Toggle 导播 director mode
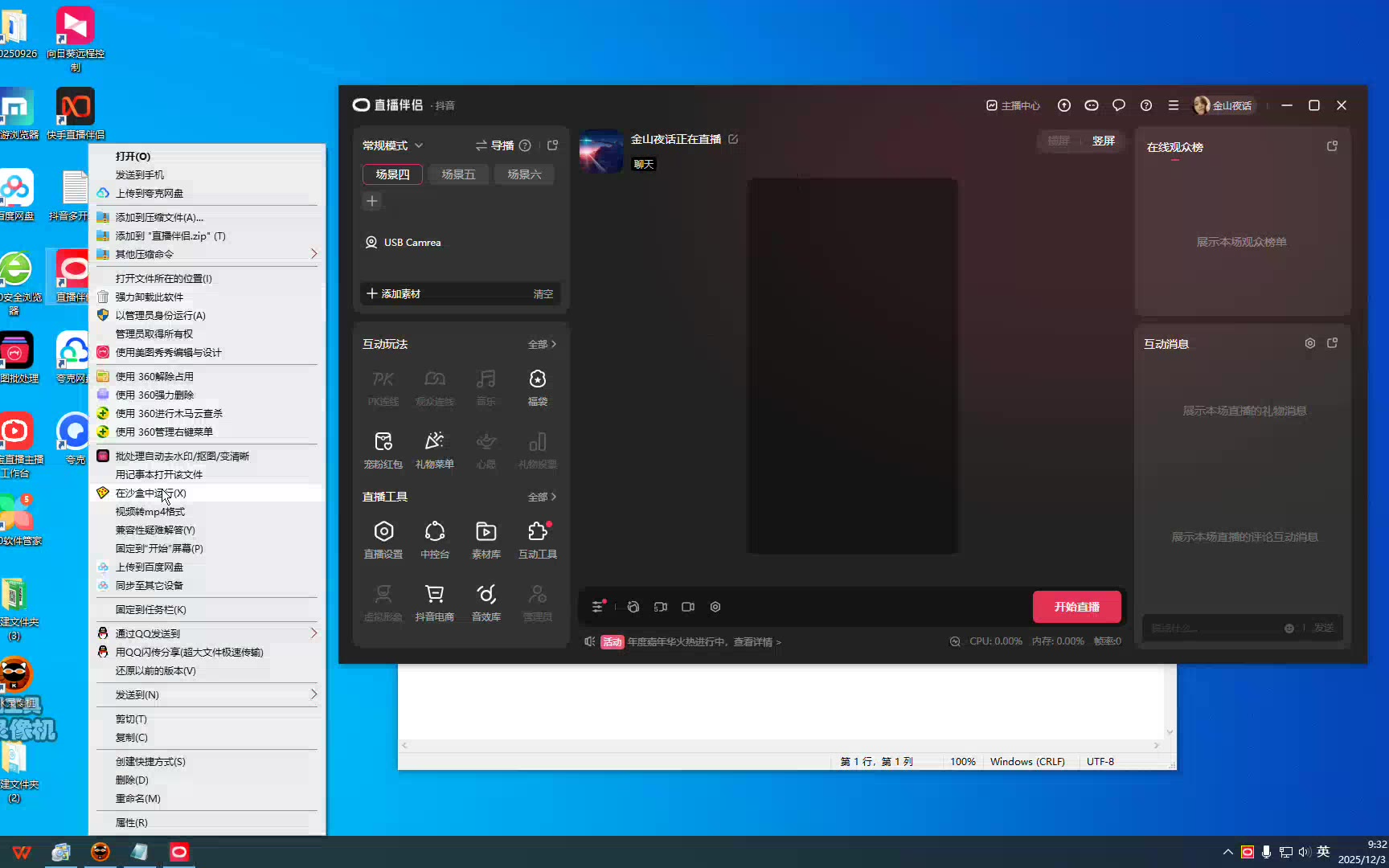The image size is (1389, 868). point(494,145)
